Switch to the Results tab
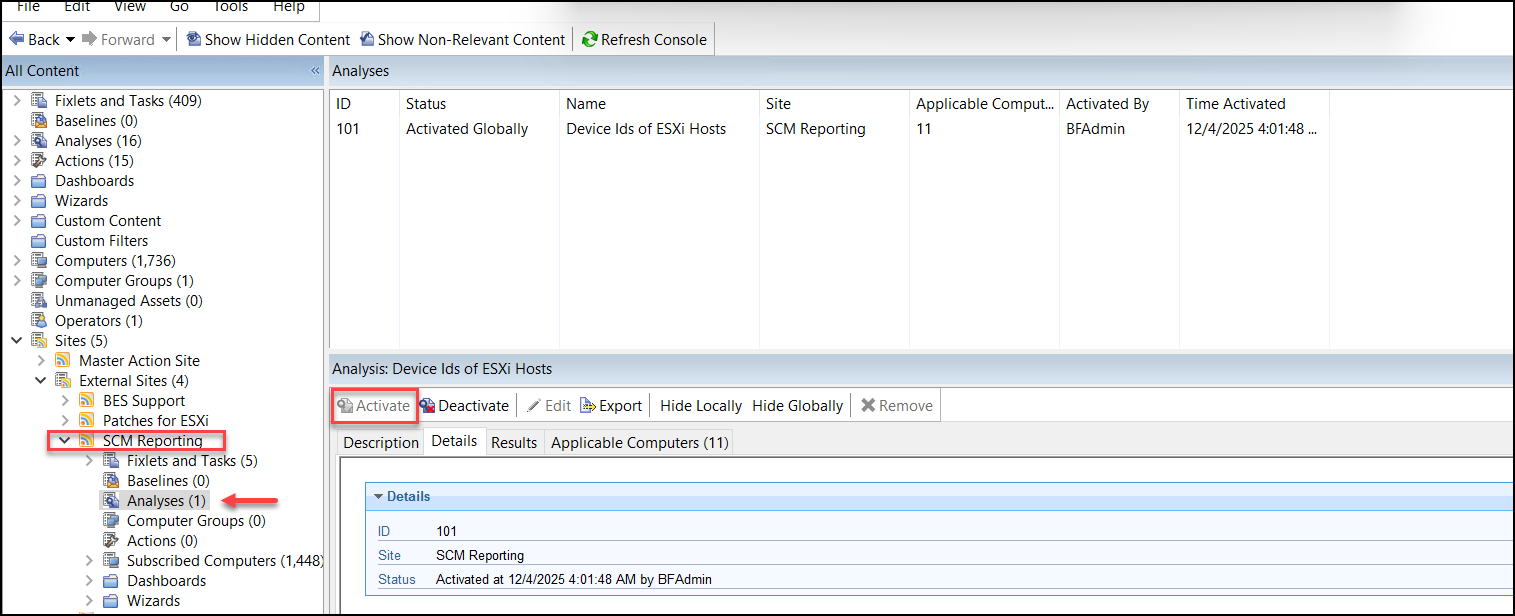Viewport: 1515px width, 616px height. (x=514, y=443)
